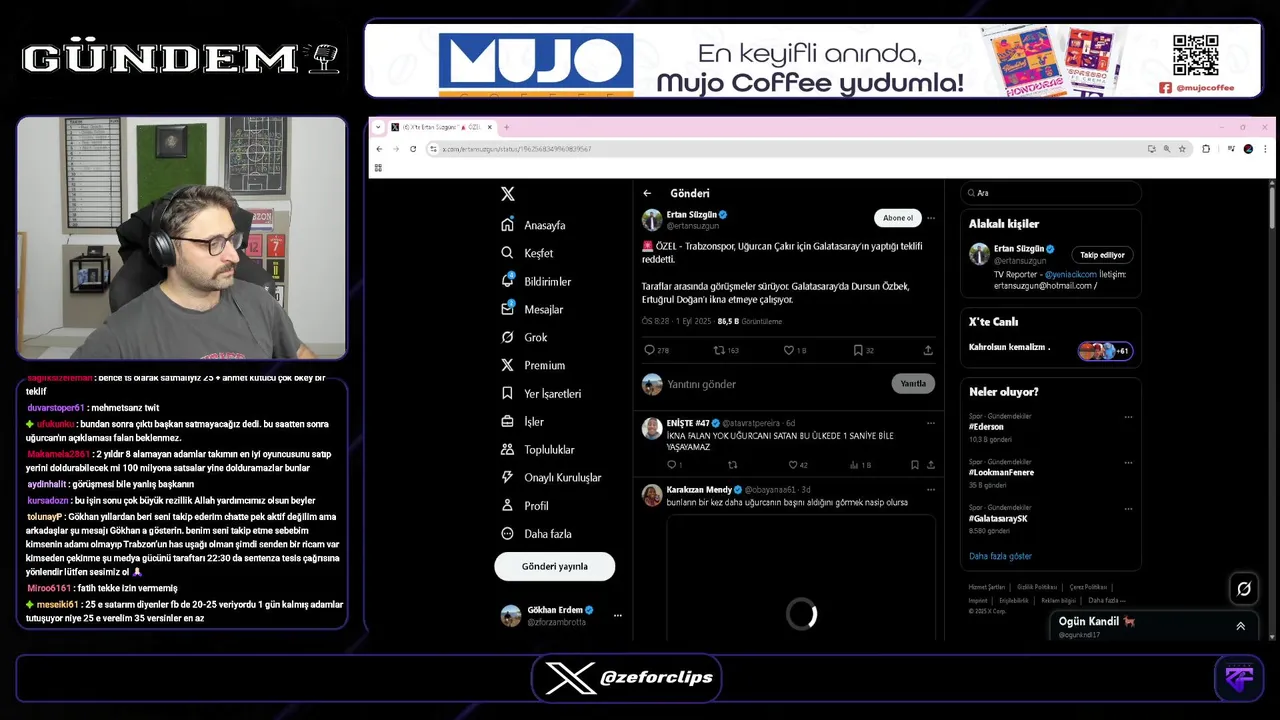The width and height of the screenshot is (1280, 720).
Task: Open options for the #GalatasaraySK trend
Action: click(1128, 509)
